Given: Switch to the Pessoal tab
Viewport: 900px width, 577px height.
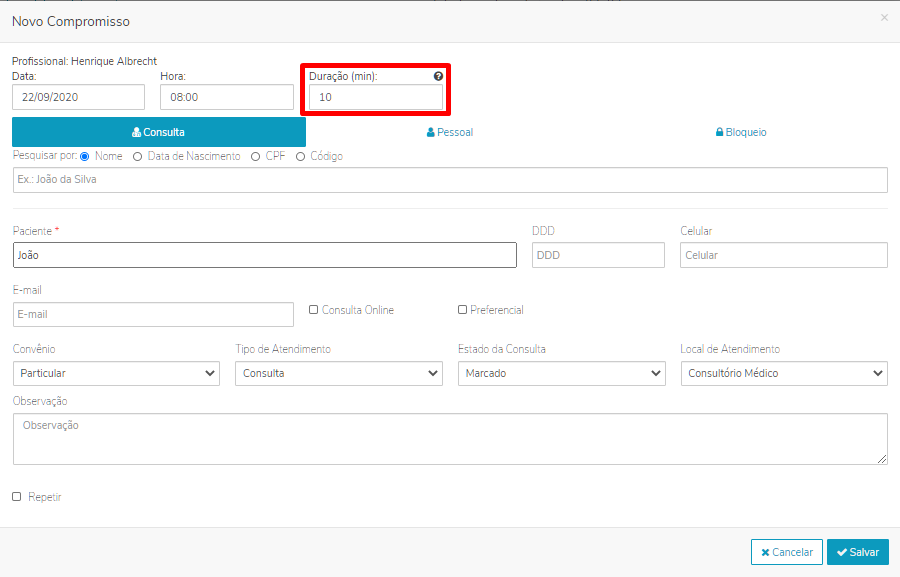Looking at the screenshot, I should [x=450, y=132].
